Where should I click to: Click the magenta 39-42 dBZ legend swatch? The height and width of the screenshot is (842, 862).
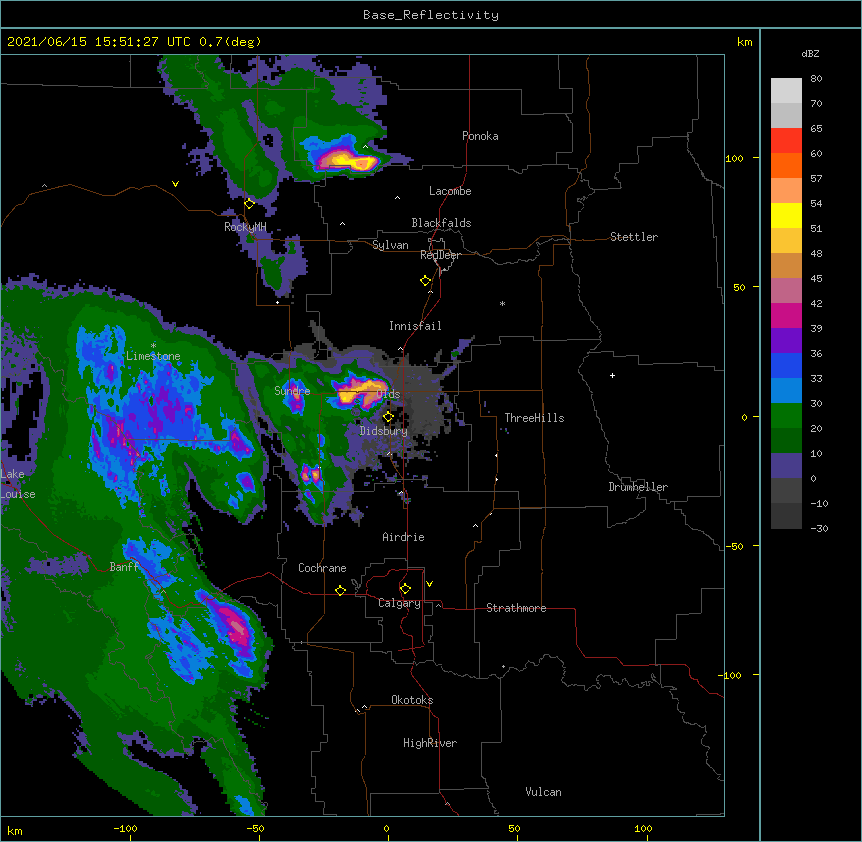786,315
